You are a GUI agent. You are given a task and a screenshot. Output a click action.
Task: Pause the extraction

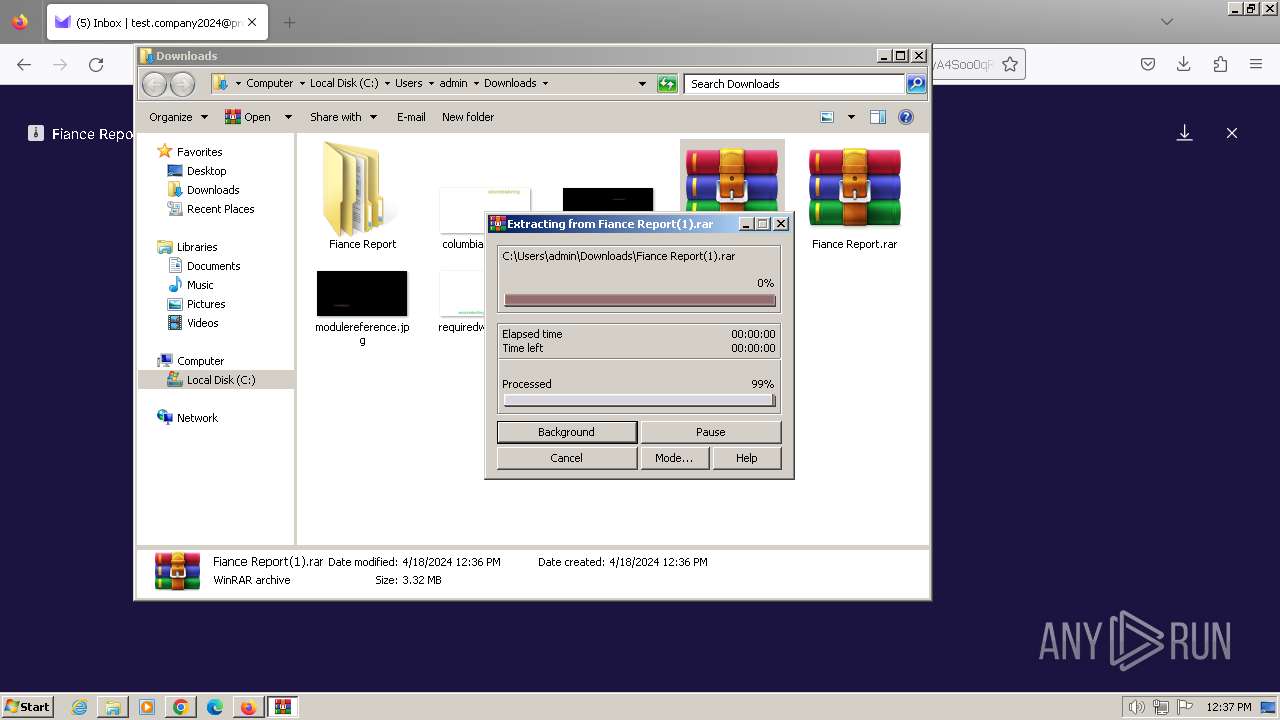click(710, 432)
